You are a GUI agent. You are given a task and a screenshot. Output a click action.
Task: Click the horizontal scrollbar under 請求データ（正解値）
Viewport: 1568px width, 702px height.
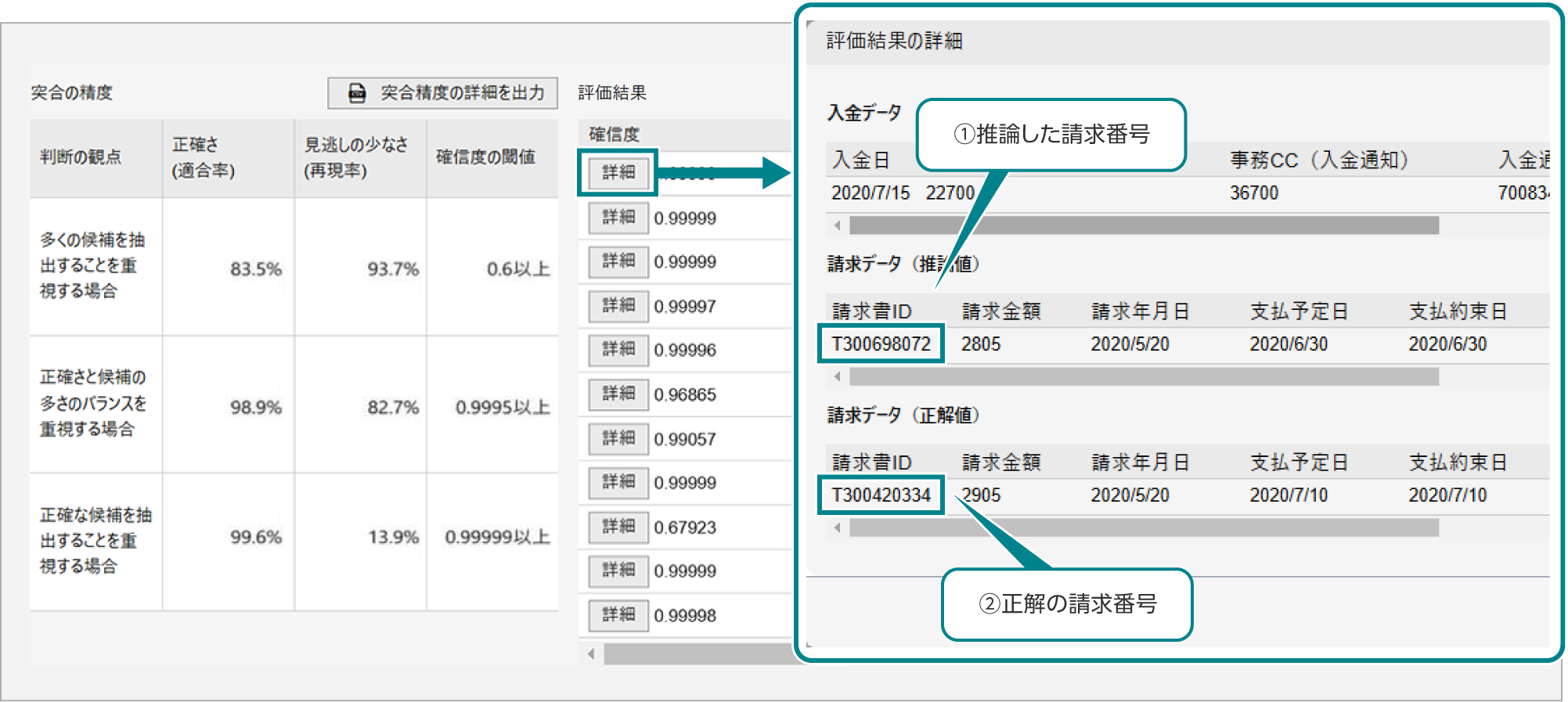point(1144,527)
